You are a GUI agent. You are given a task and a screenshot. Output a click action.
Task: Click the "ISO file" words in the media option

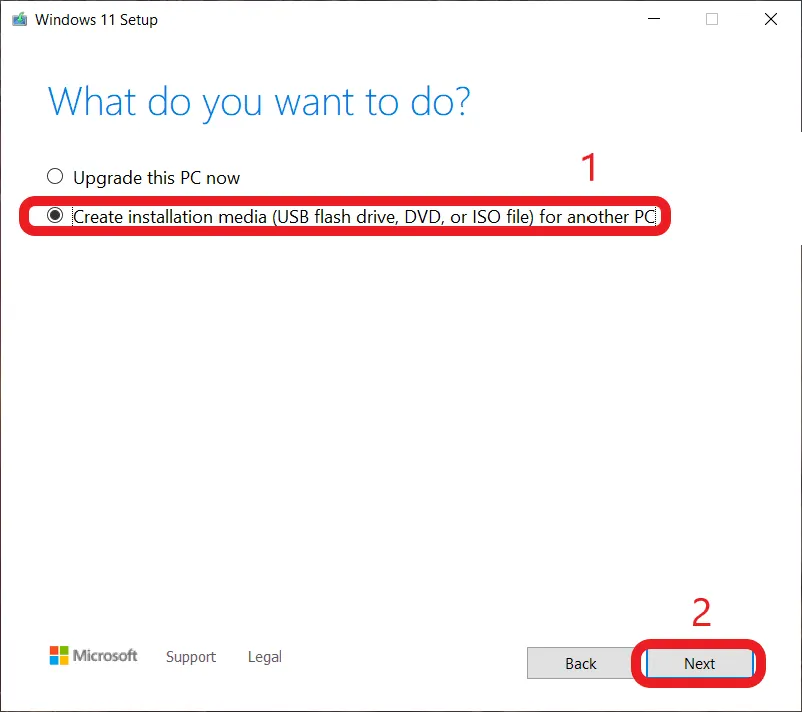pyautogui.click(x=501, y=216)
